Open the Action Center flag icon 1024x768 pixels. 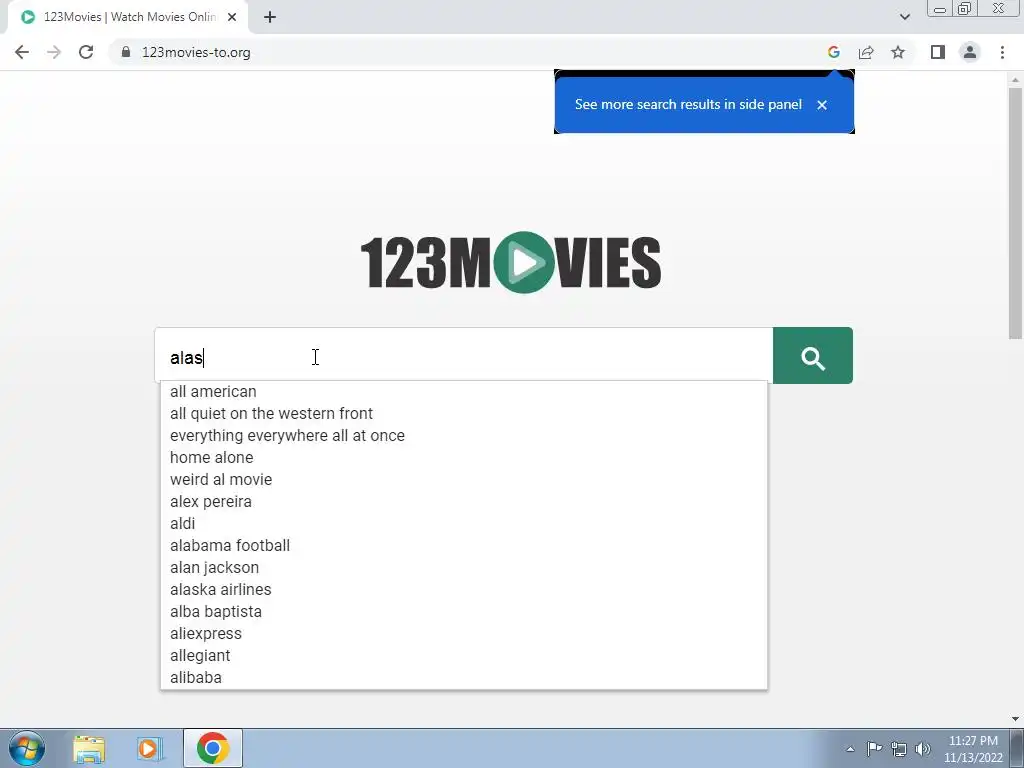(874, 748)
